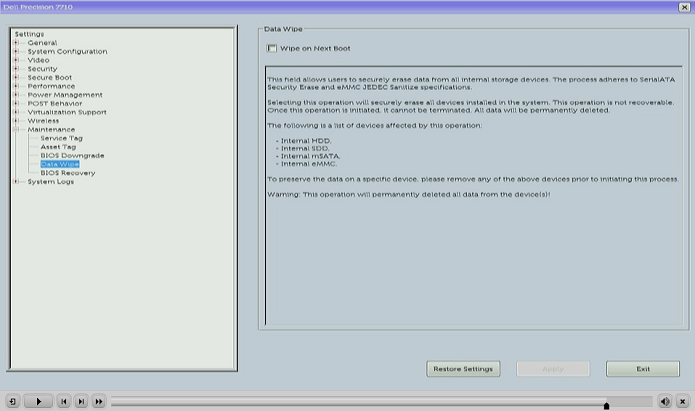The image size is (695, 411).
Task: Expand the System Logs node
Action: point(16,182)
